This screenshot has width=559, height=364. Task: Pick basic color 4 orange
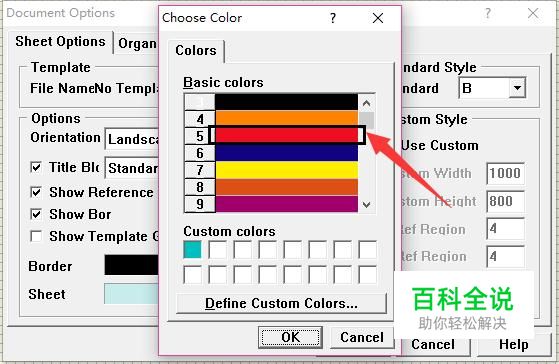pyautogui.click(x=286, y=118)
